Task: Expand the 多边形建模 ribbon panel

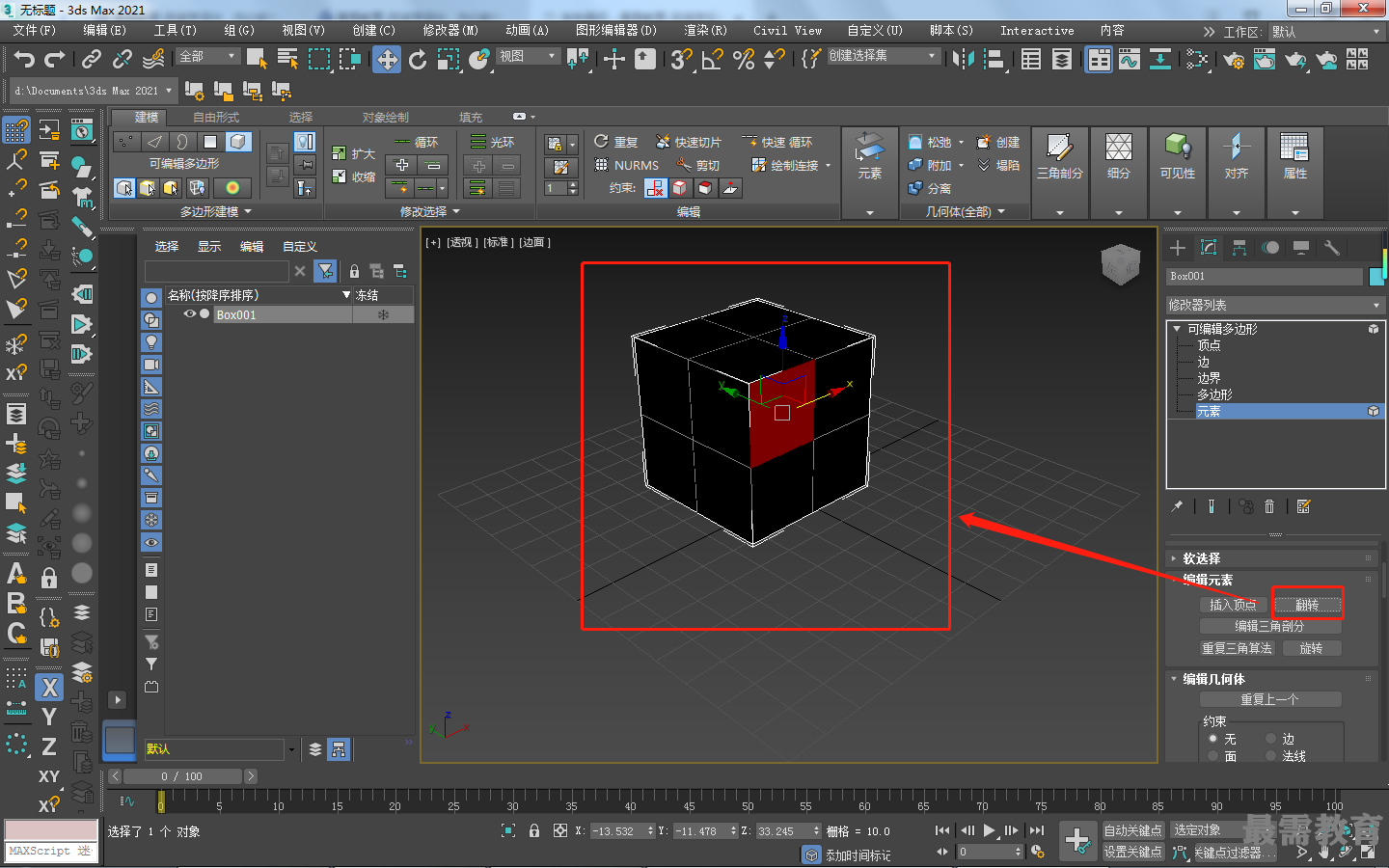Action: pyautogui.click(x=216, y=211)
